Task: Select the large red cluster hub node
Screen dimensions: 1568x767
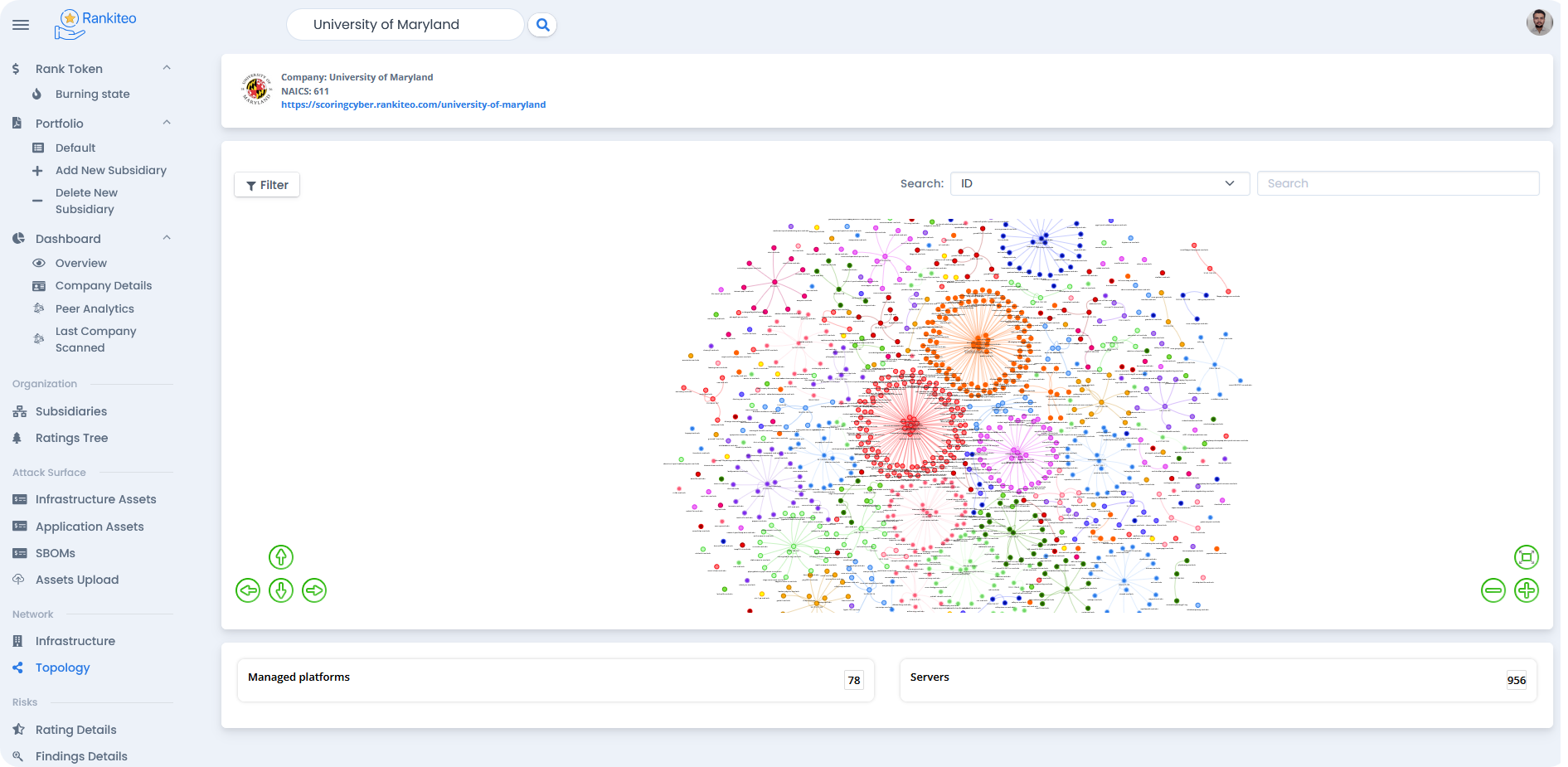Action: click(x=910, y=425)
